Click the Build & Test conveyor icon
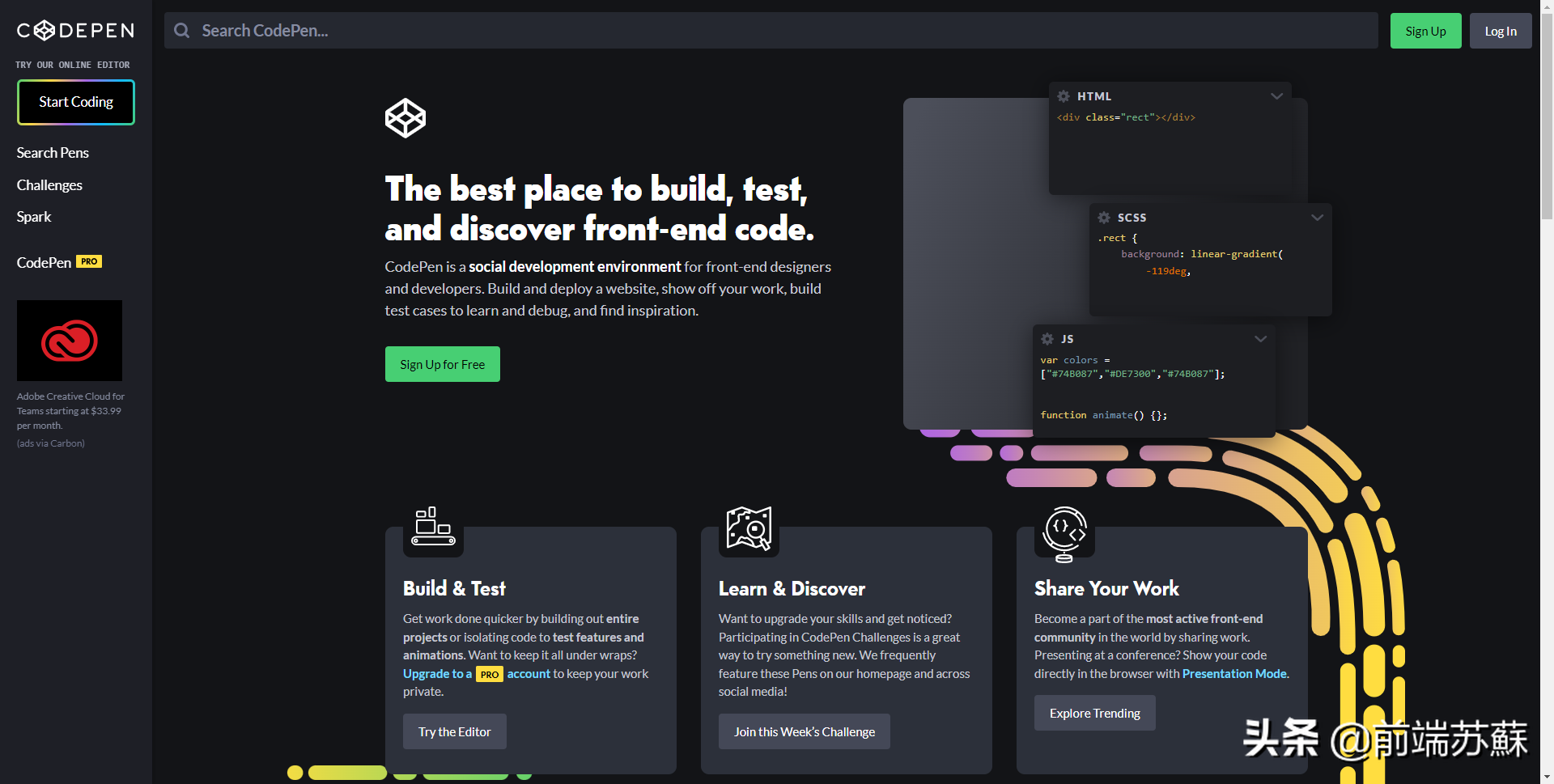The height and width of the screenshot is (784, 1554). click(433, 527)
